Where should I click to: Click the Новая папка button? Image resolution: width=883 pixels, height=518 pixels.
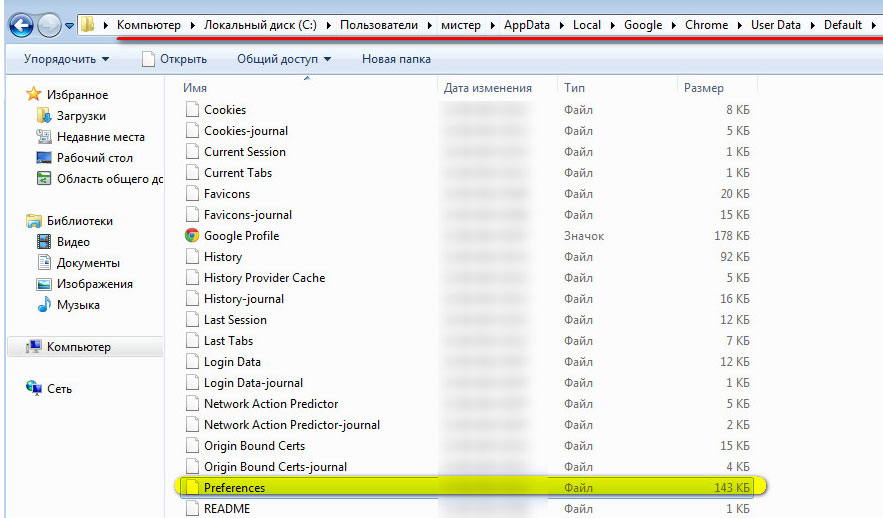[x=396, y=59]
